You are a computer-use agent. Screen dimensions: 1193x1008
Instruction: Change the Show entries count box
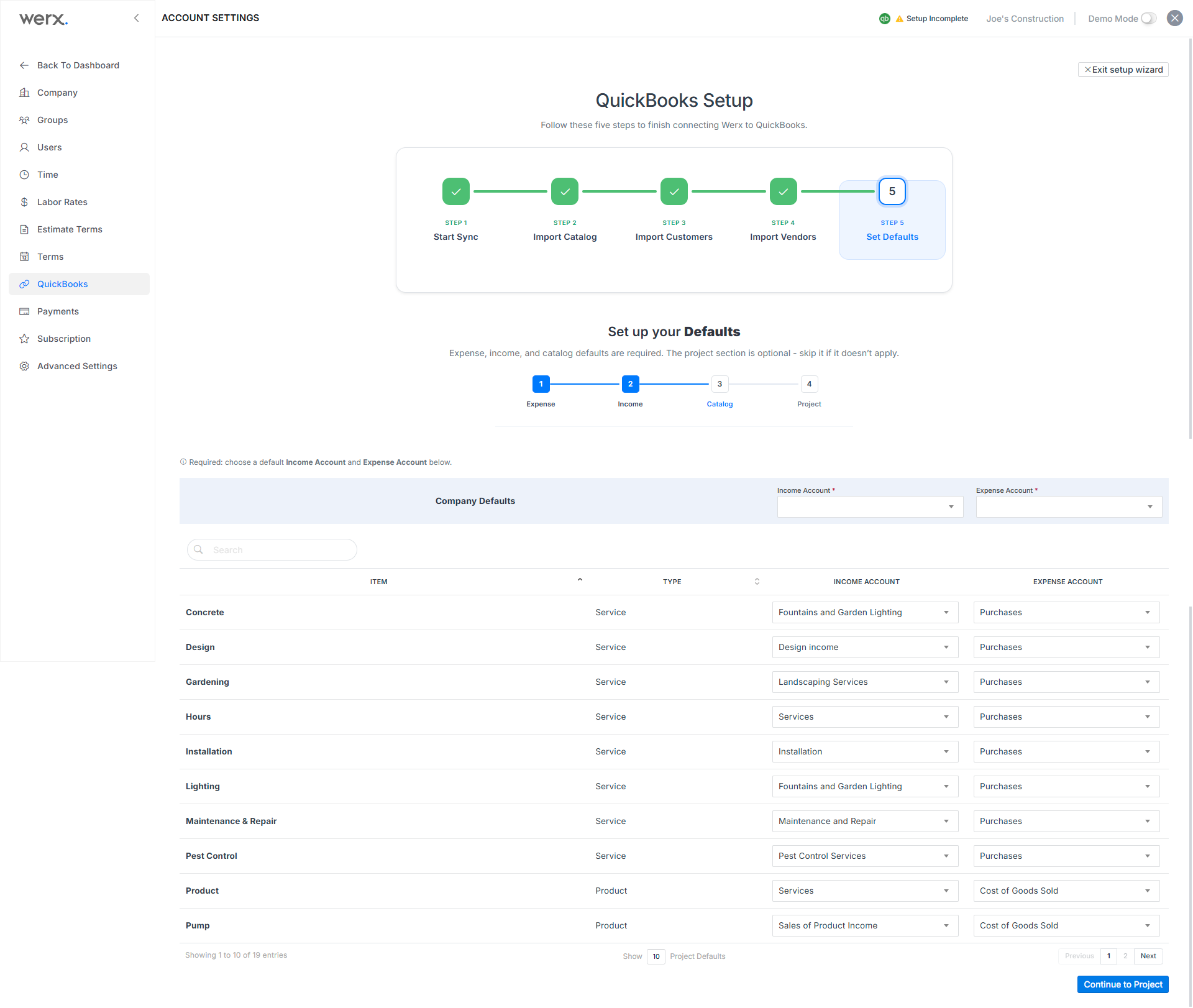pos(656,956)
